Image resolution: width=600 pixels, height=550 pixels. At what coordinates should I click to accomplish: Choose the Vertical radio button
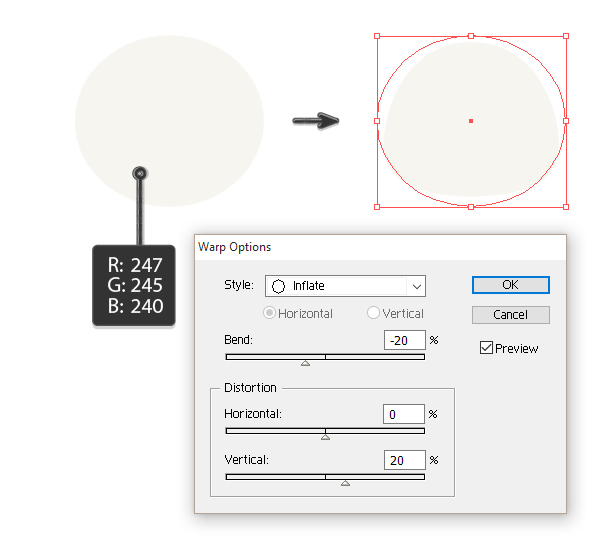(x=374, y=313)
